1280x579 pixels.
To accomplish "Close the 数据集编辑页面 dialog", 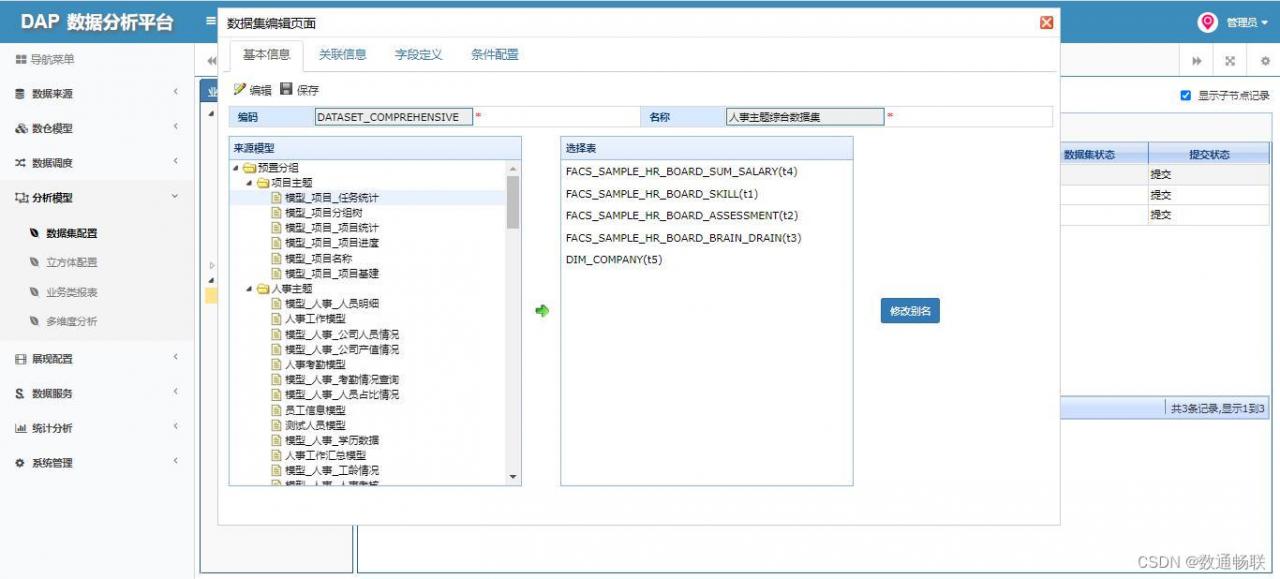I will [1046, 23].
